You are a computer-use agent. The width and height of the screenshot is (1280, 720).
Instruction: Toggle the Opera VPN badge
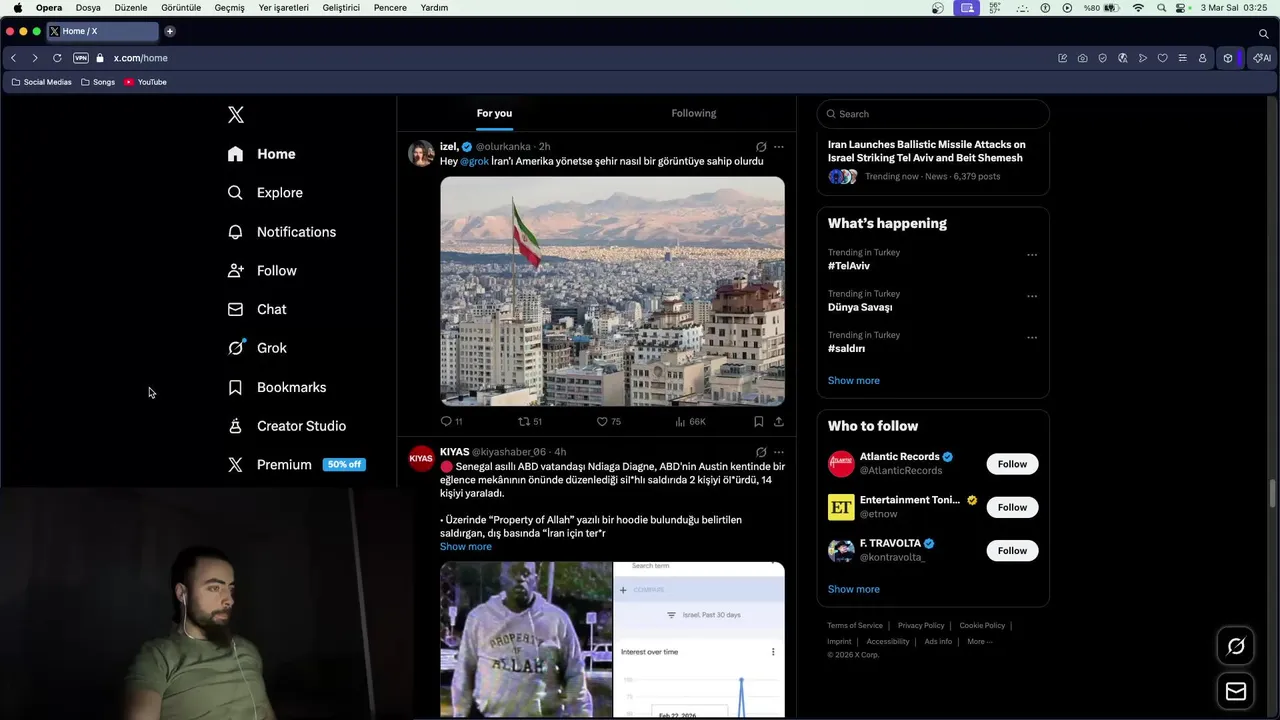pyautogui.click(x=81, y=58)
